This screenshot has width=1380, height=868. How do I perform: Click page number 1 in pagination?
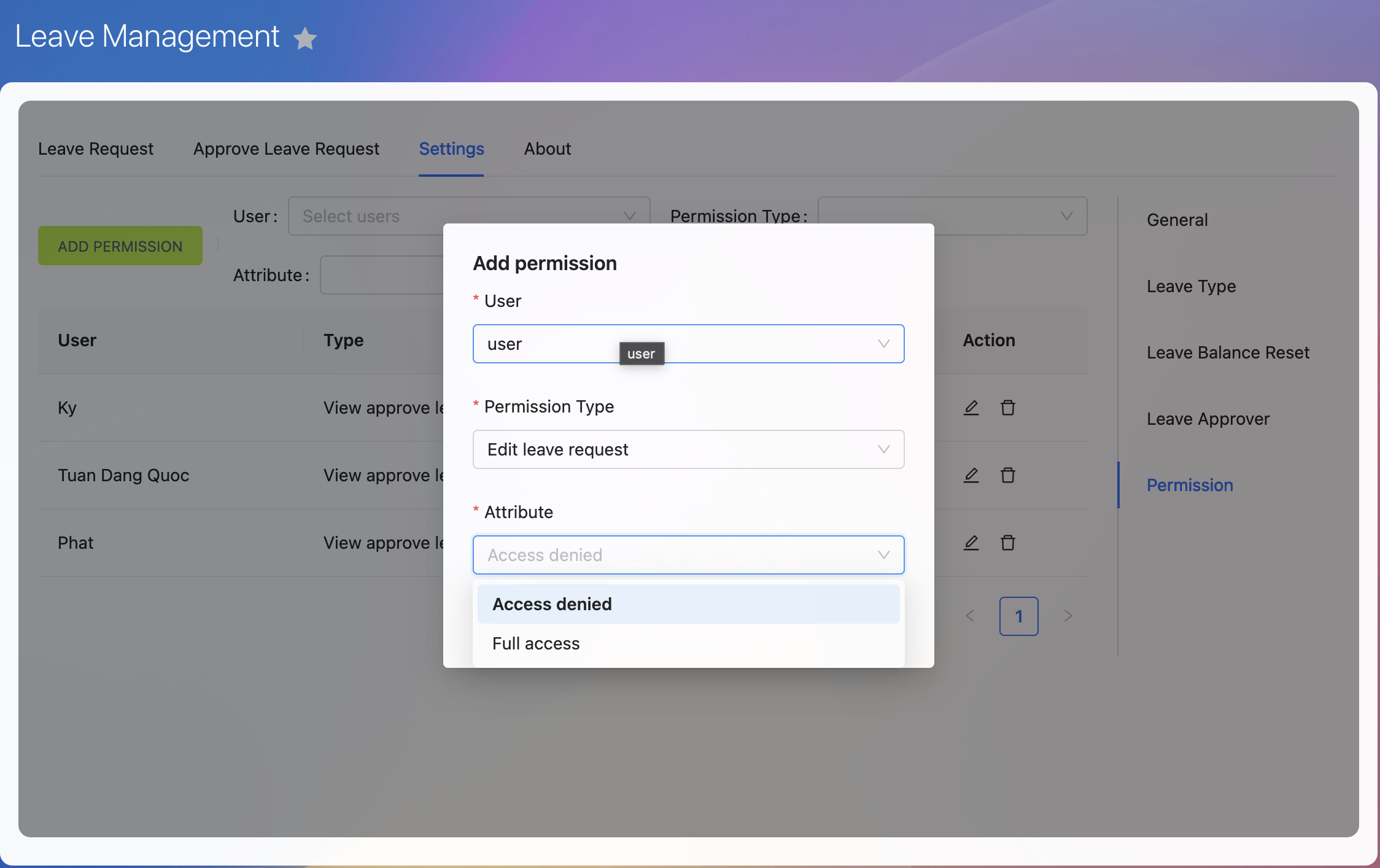click(x=1018, y=616)
